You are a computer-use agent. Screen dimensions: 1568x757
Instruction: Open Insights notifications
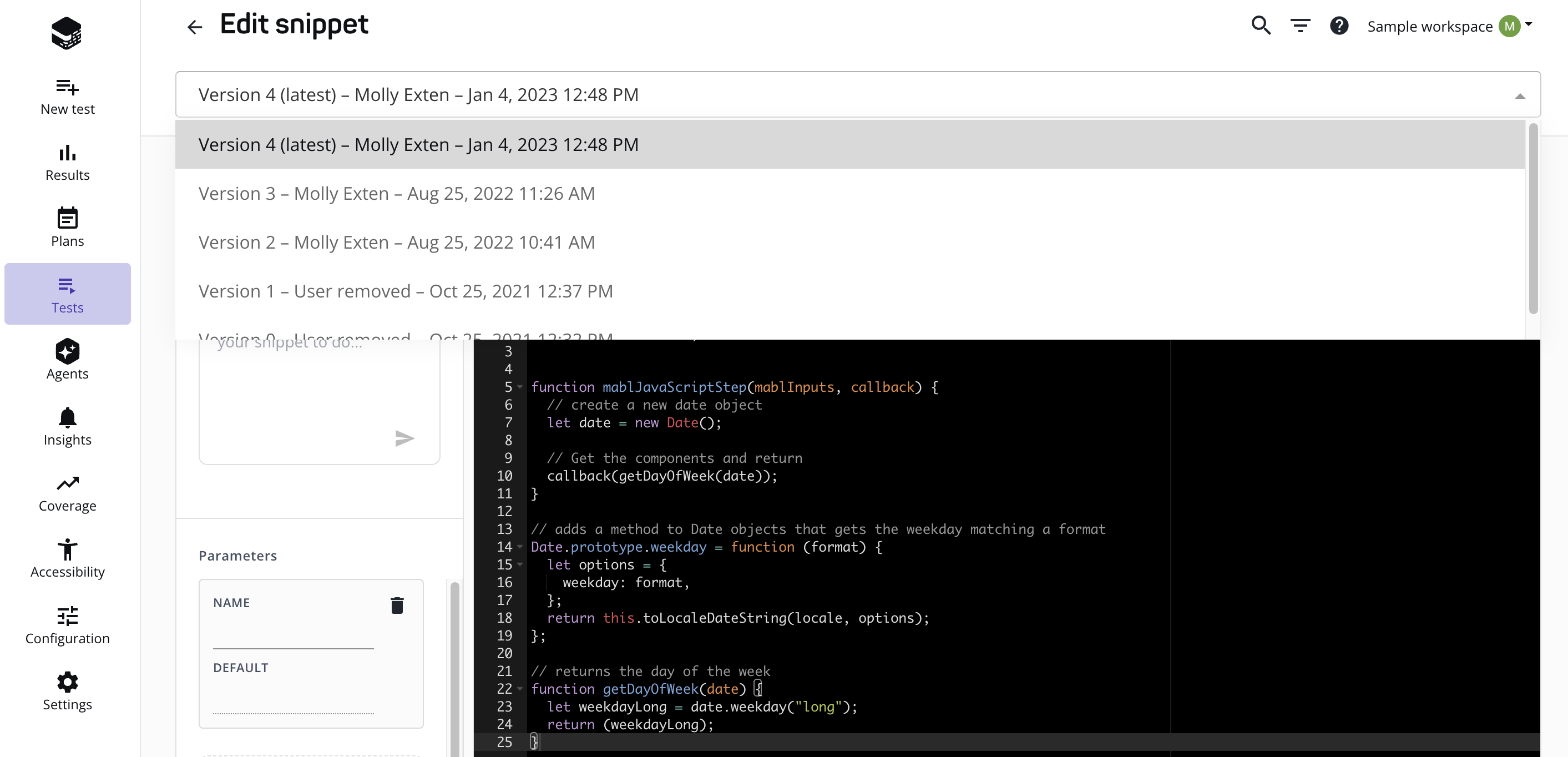click(x=67, y=426)
